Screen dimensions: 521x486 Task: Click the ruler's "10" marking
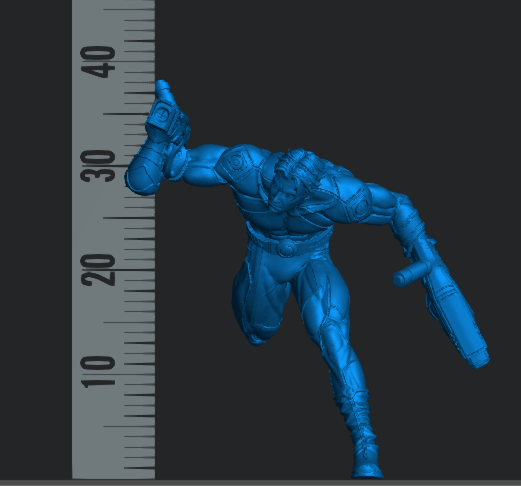coord(98,372)
